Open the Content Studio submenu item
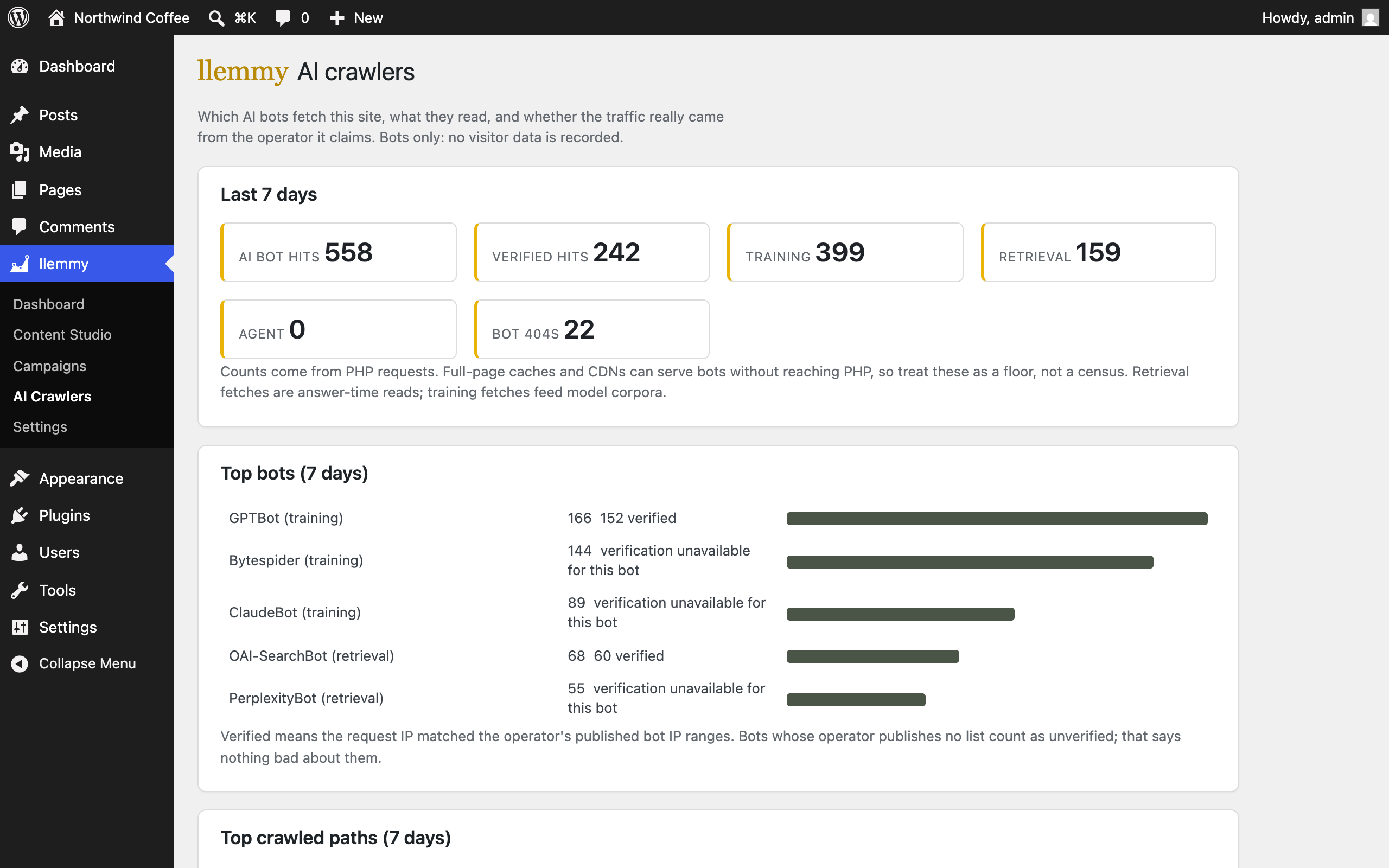Image resolution: width=1389 pixels, height=868 pixels. click(62, 335)
